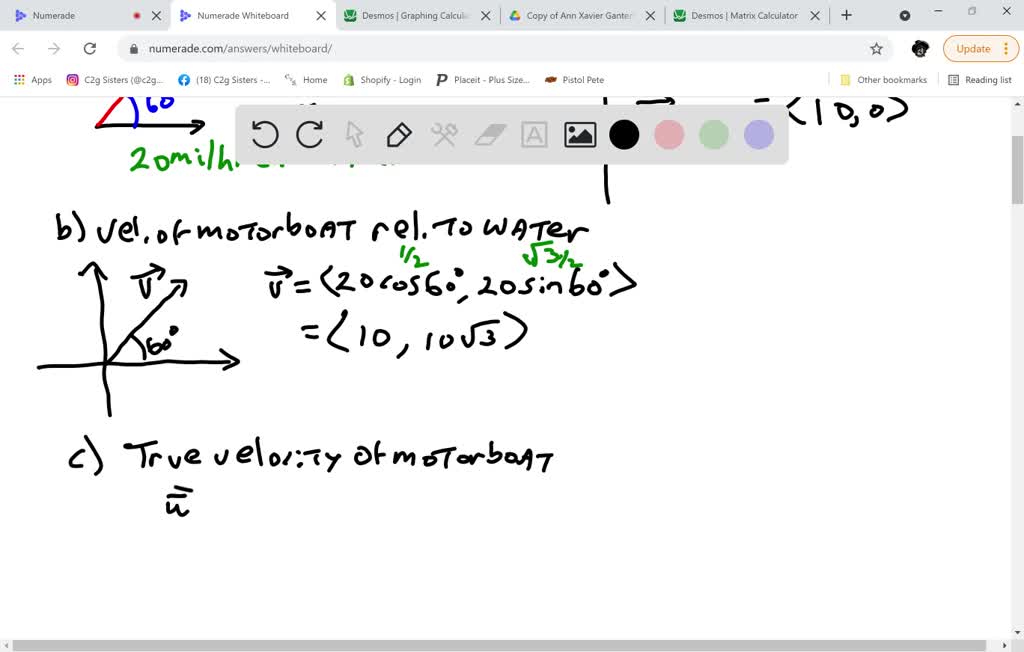The image size is (1024, 652).
Task: Click the redo arrow in whiteboard toolbar
Action: (310, 134)
